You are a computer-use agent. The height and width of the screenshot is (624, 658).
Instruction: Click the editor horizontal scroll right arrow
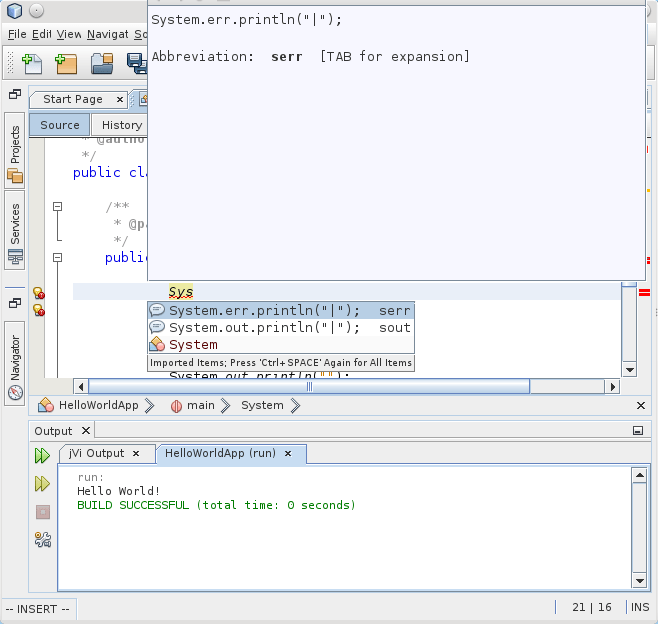pos(612,386)
